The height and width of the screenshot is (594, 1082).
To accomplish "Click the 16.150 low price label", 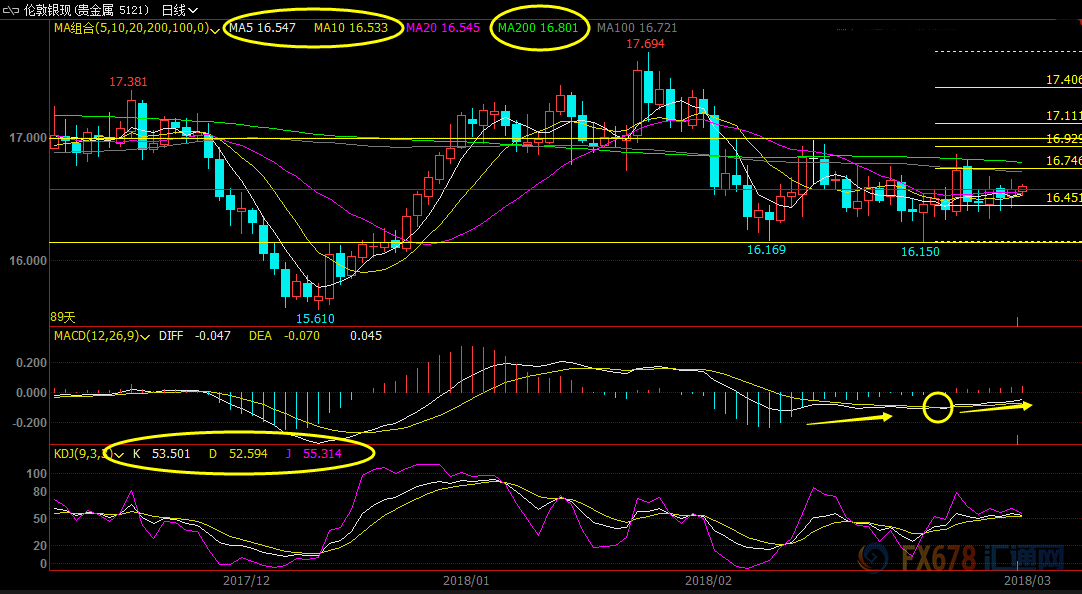I will point(920,252).
